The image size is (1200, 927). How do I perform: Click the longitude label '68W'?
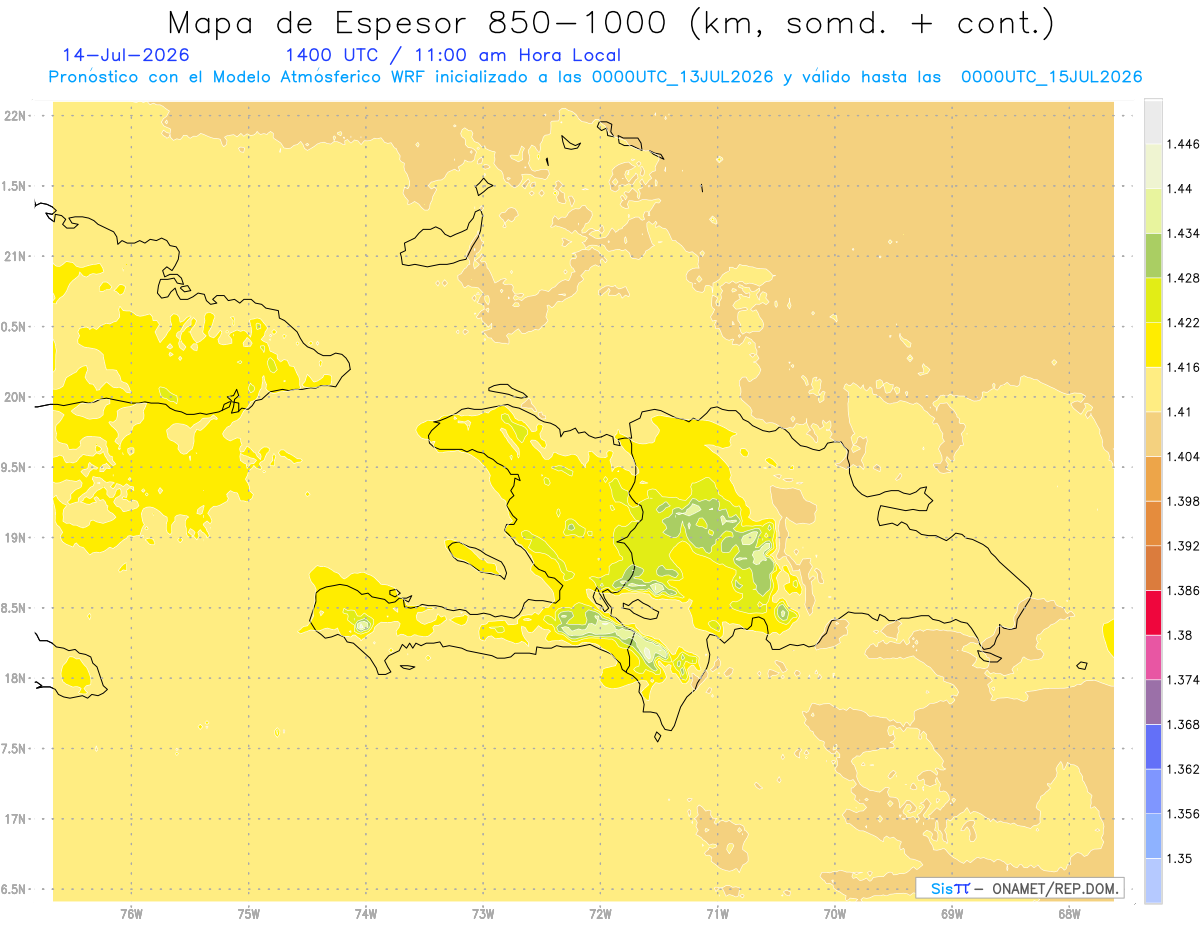pos(1069,914)
